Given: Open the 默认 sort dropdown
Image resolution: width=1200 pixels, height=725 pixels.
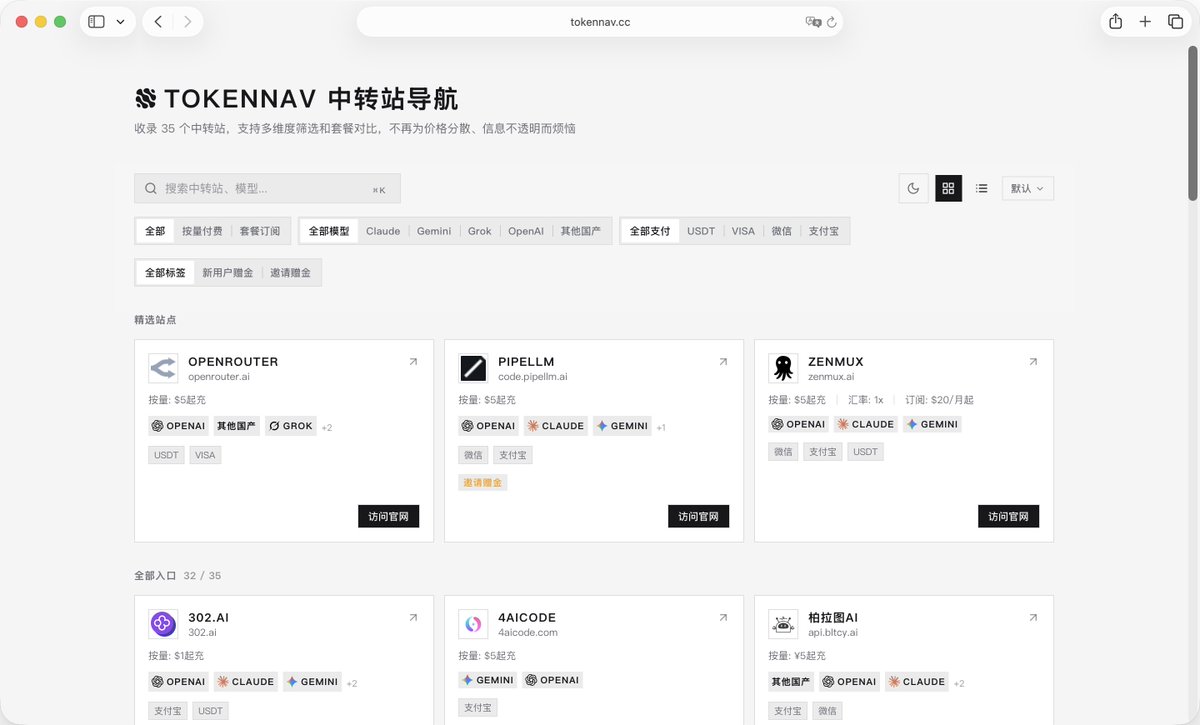Looking at the screenshot, I should click(1028, 188).
